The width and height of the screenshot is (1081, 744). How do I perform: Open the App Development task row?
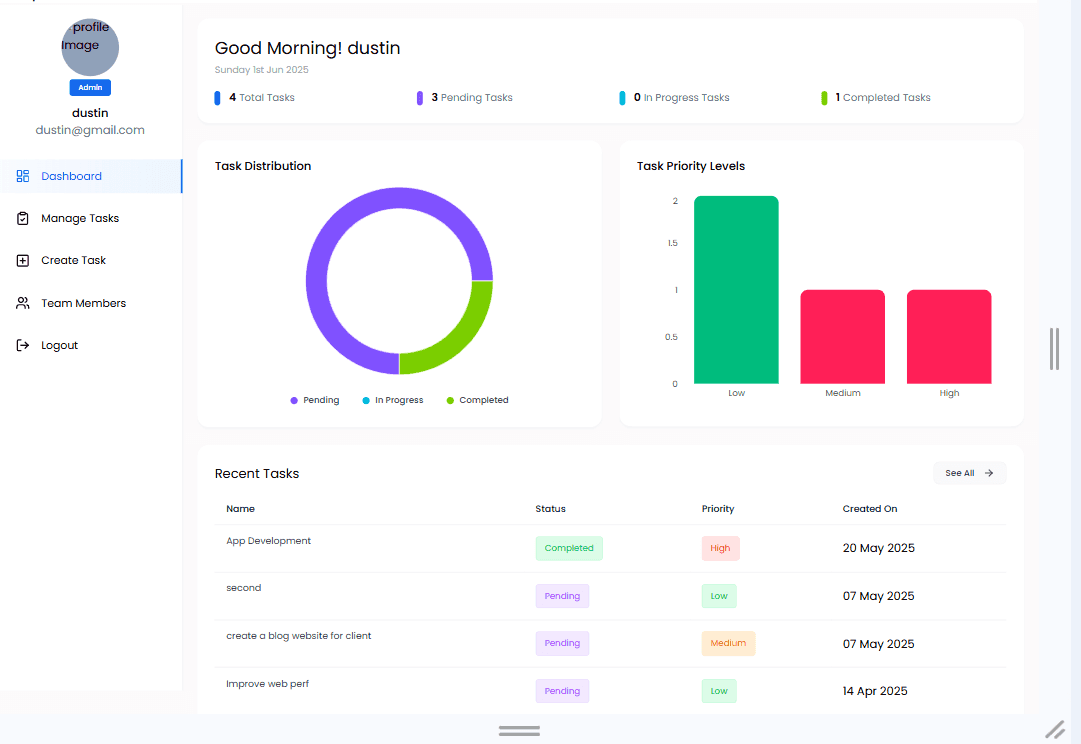610,548
